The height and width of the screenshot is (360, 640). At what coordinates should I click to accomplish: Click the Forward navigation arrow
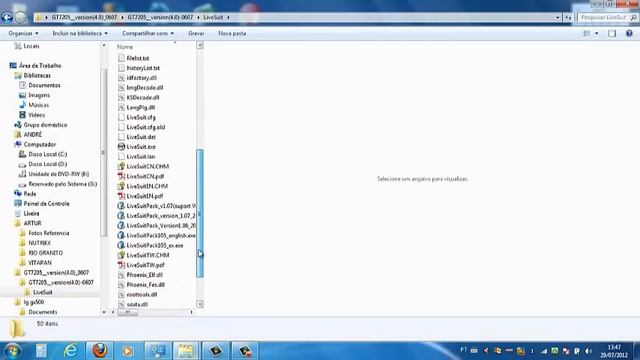(20, 17)
